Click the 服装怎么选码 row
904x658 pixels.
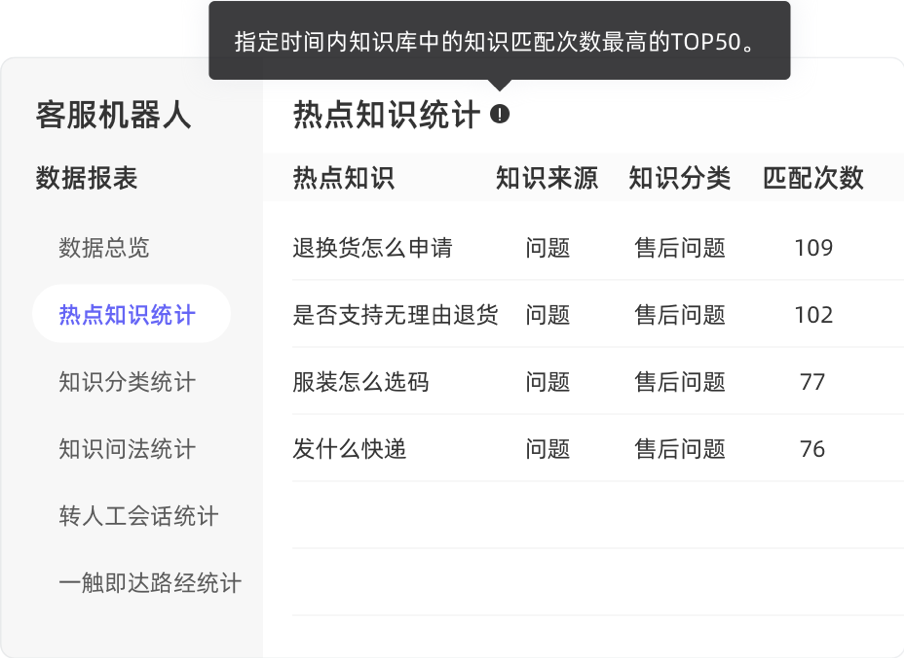point(361,382)
